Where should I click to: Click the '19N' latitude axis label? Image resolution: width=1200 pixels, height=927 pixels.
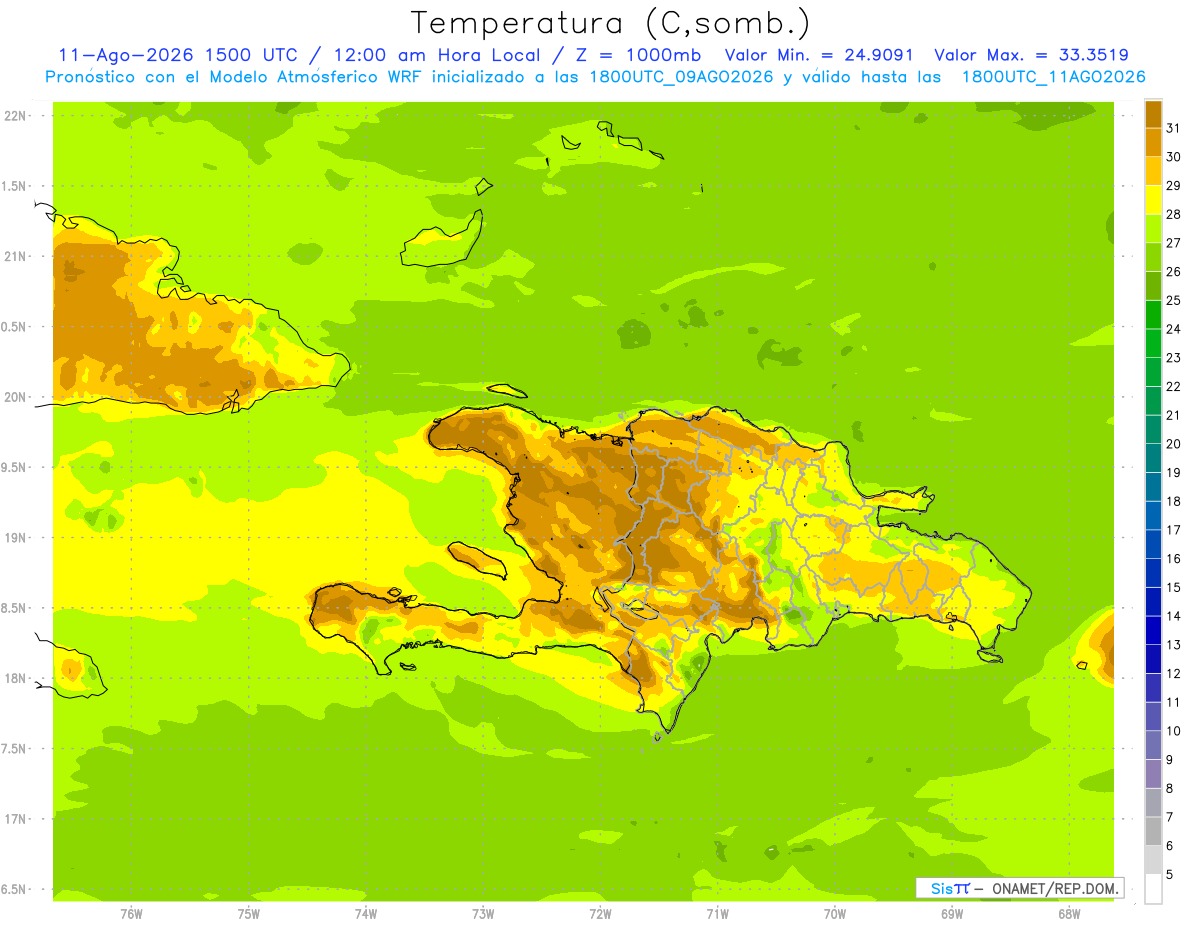[15, 537]
